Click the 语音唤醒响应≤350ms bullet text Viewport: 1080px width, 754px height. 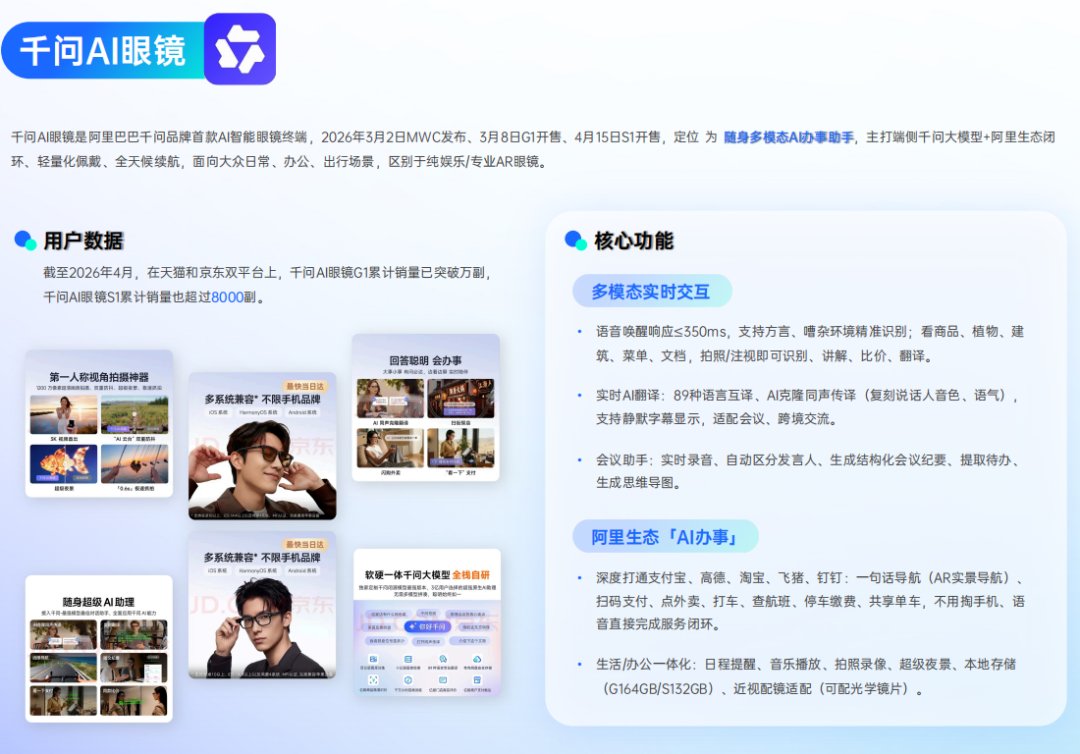click(810, 344)
